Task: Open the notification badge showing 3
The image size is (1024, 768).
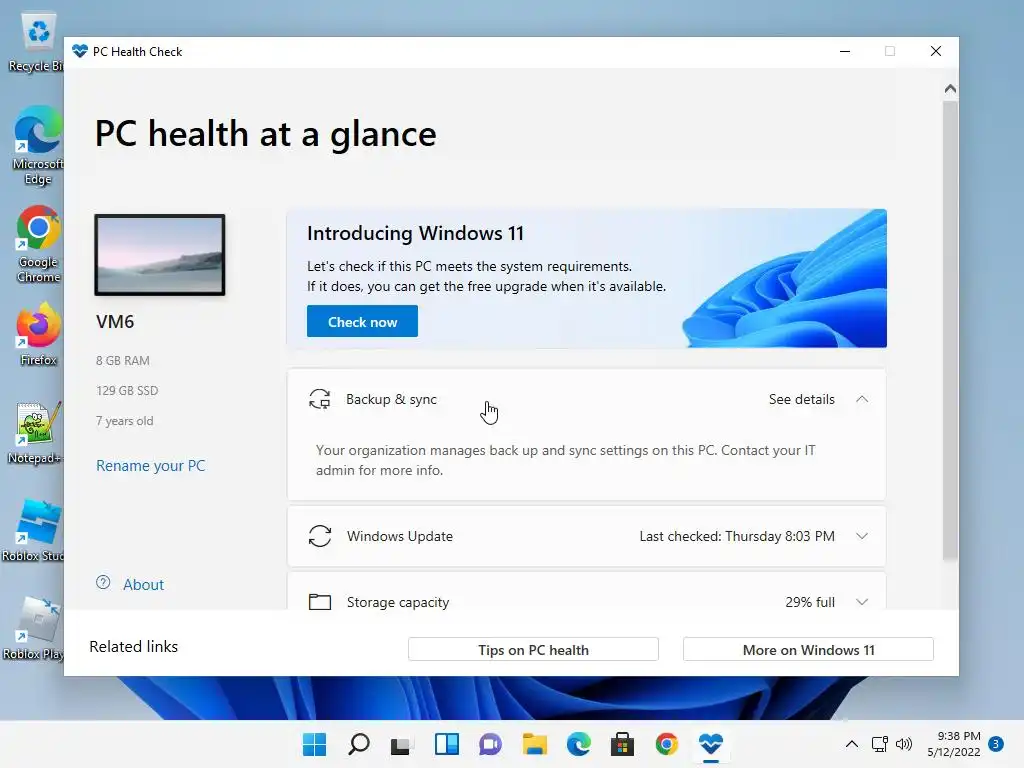Action: pos(996,744)
